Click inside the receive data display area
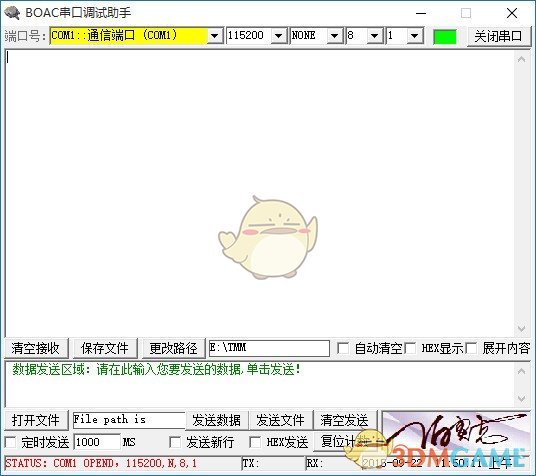This screenshot has width=536, height=476. [x=260, y=193]
